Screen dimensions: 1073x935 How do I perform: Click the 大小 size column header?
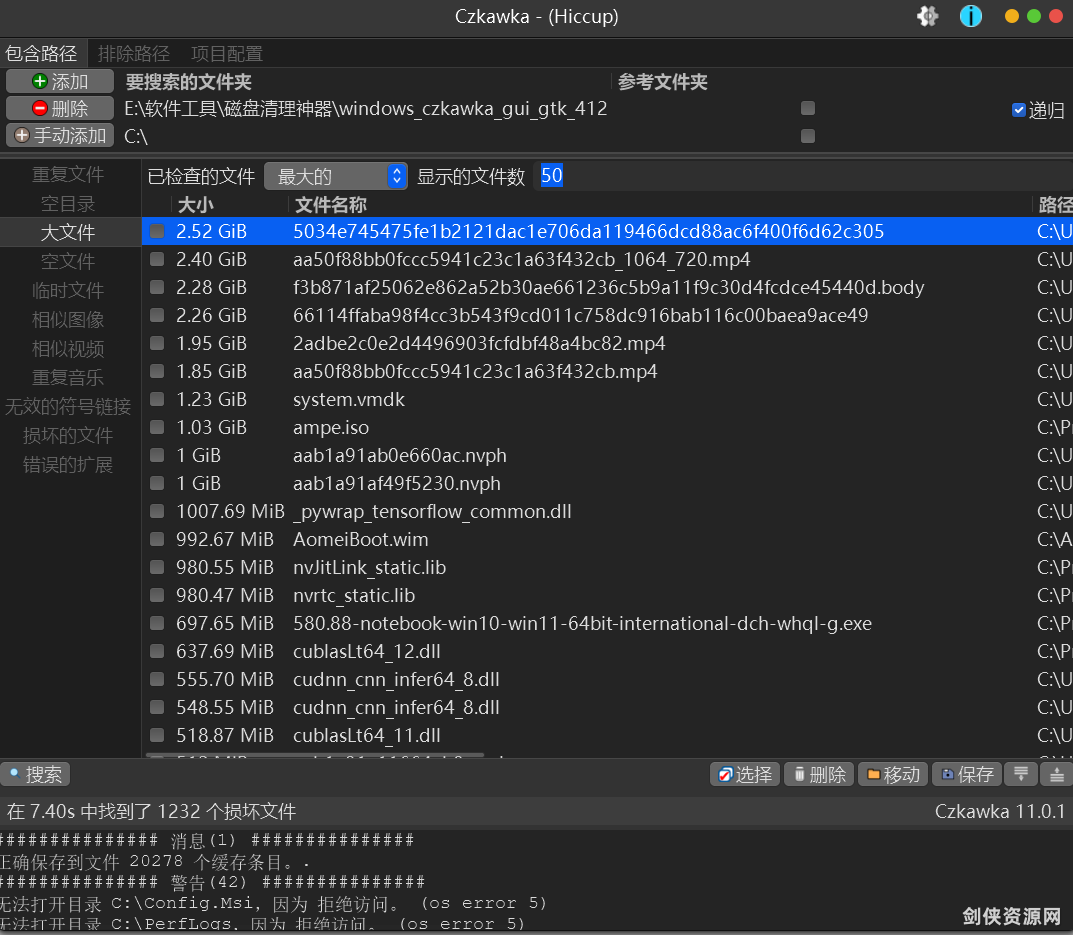coord(195,205)
